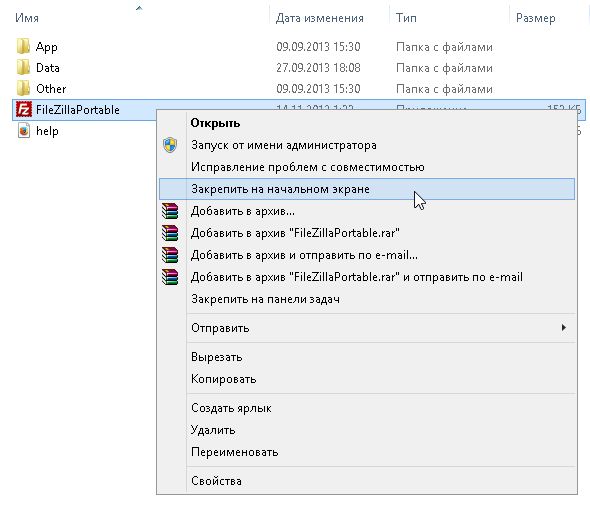The image size is (590, 510).
Task: Select archive "FileZillaPortable.rar" и отправить по e-mail
Action: [x=367, y=277]
